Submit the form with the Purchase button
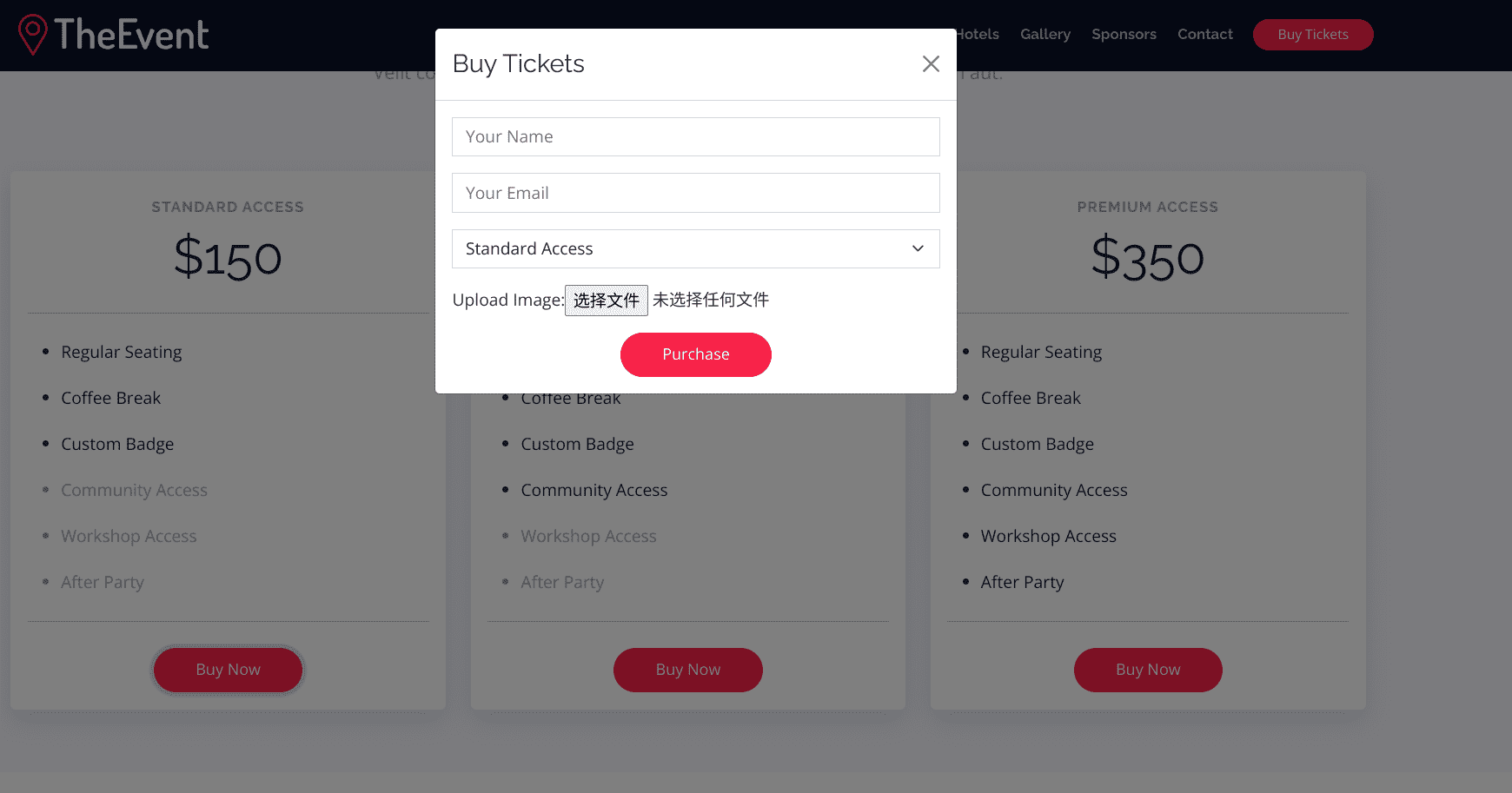This screenshot has height=793, width=1512. pos(695,354)
